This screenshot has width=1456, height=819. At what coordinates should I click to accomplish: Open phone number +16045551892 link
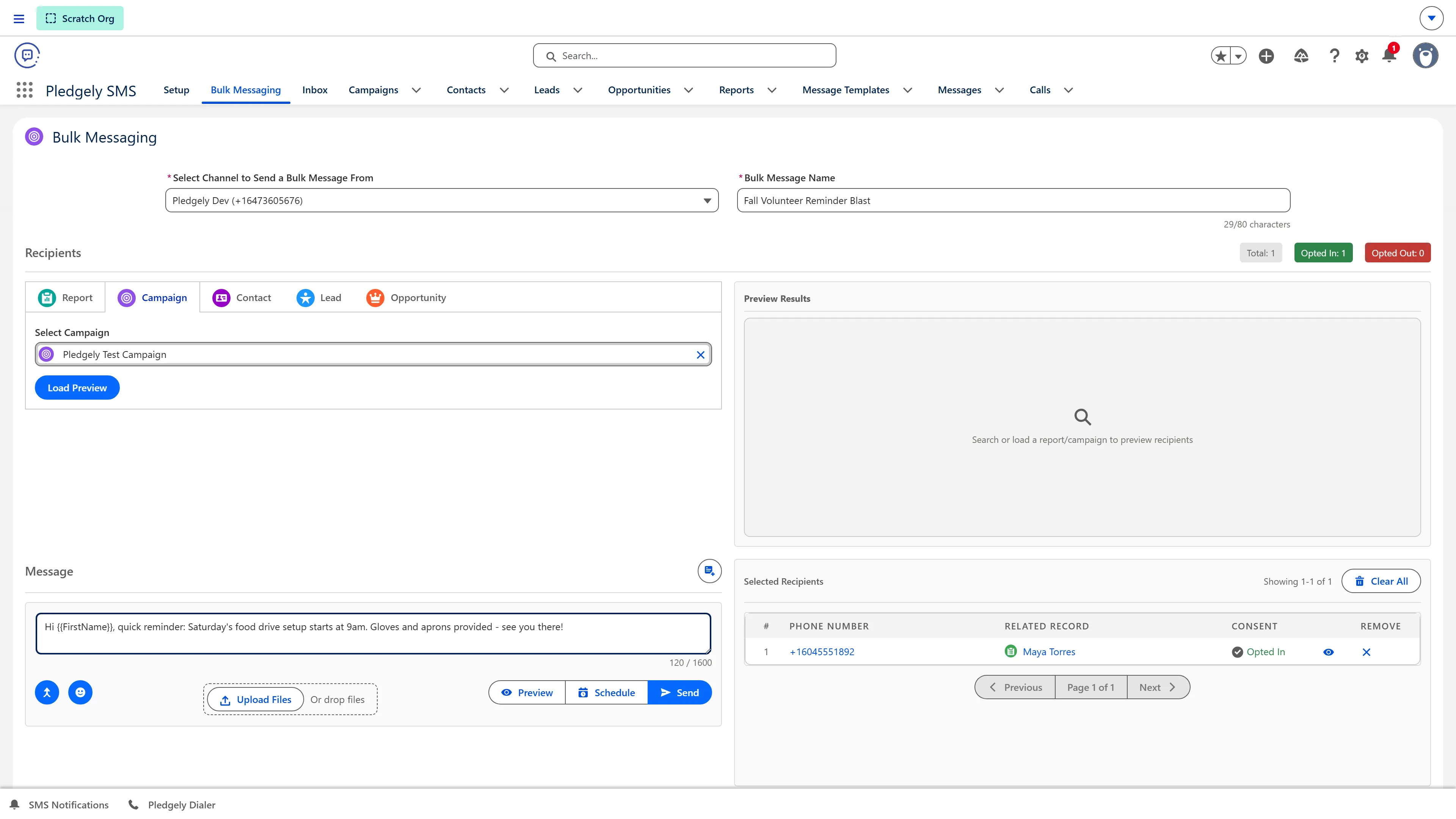(x=822, y=652)
